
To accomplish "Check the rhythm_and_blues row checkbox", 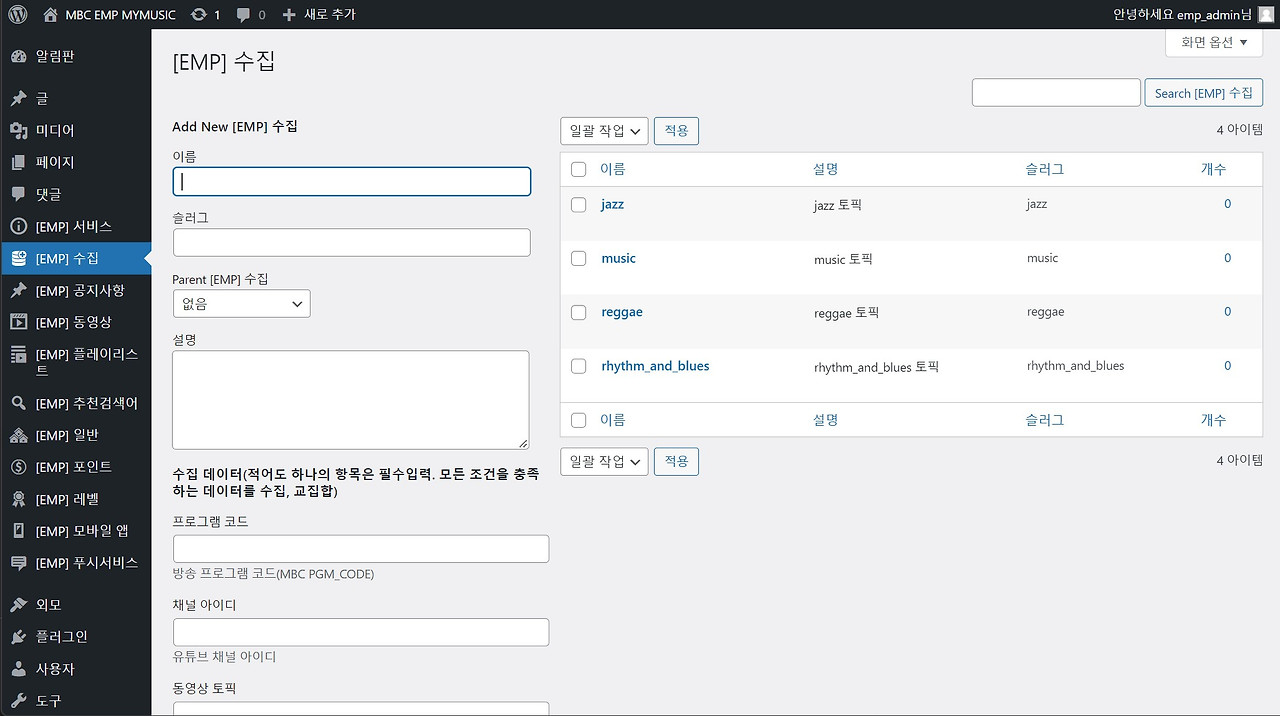I will tap(578, 366).
